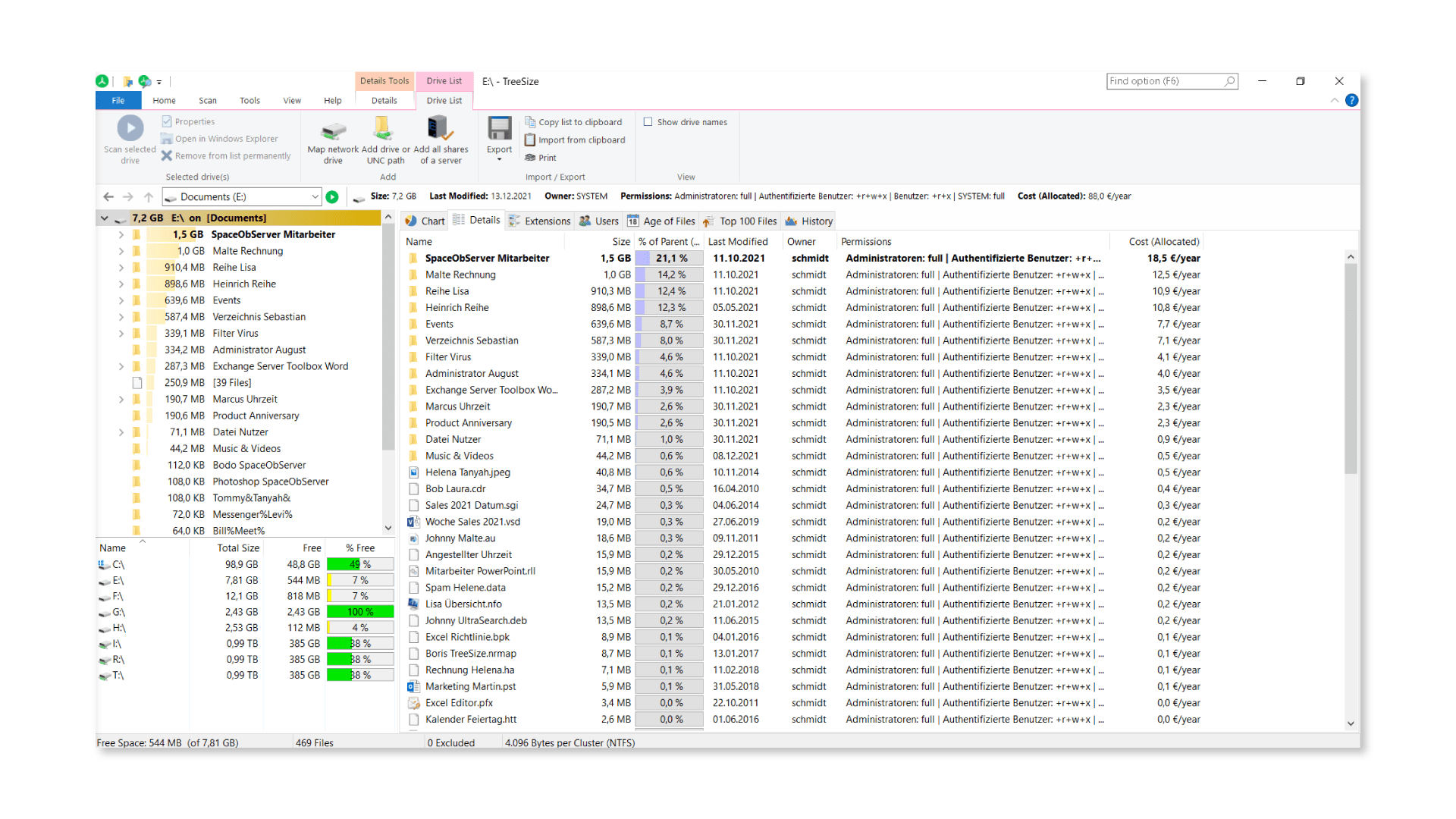Click the Print icon
This screenshot has width=1456, height=819.
(531, 158)
